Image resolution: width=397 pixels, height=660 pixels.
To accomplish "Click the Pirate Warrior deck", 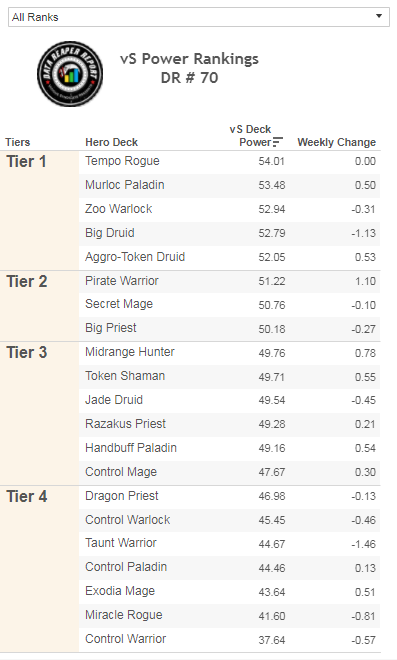I will tap(122, 281).
